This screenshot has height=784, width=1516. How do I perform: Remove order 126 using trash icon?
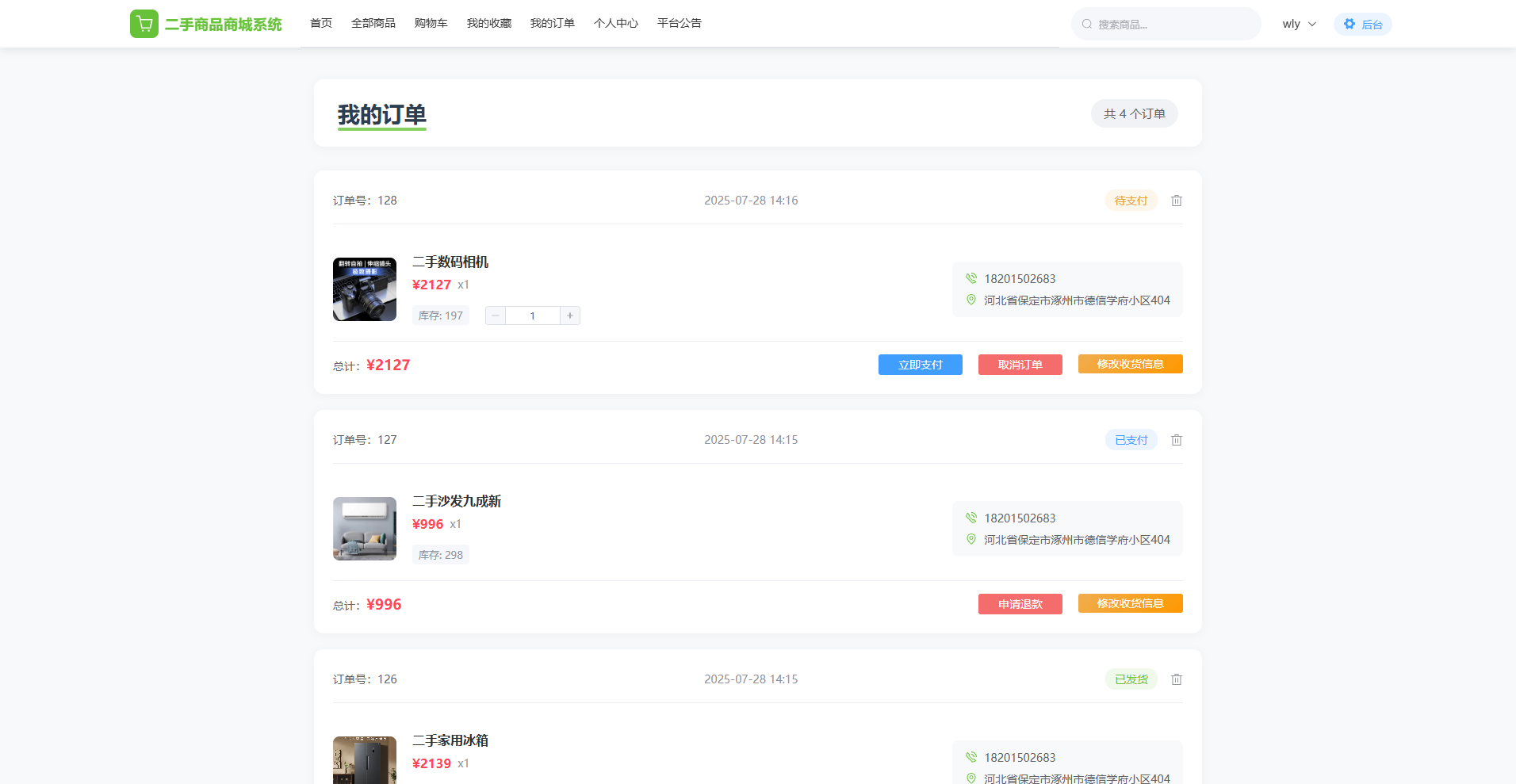1177,679
